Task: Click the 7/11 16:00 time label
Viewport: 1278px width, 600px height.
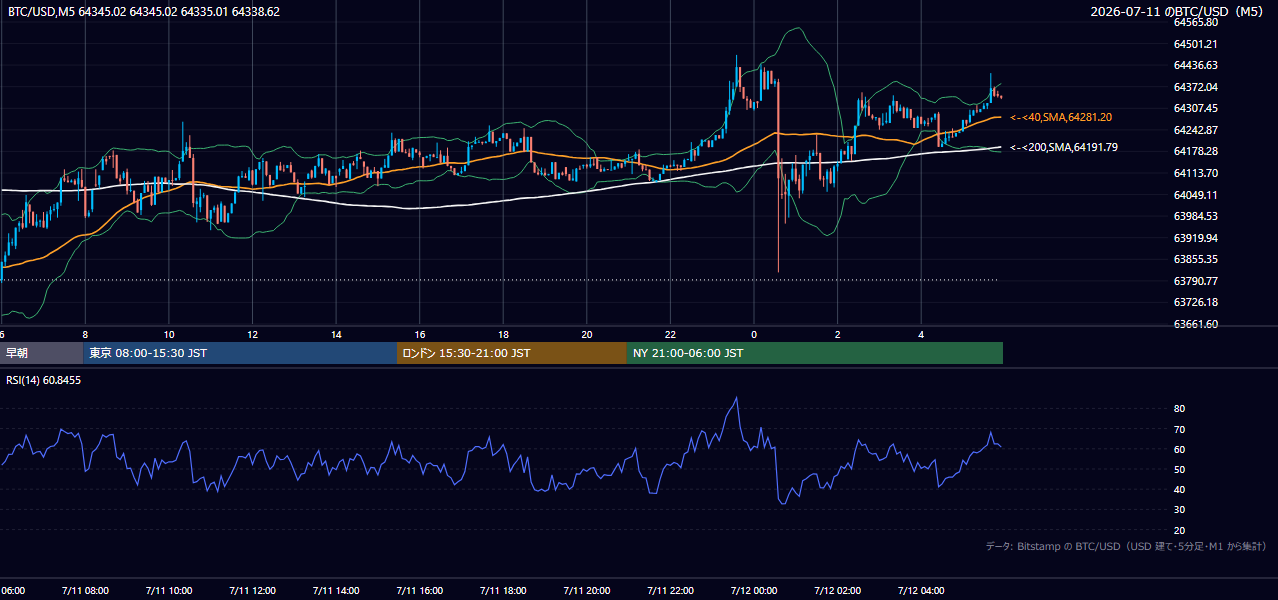Action: [420, 590]
